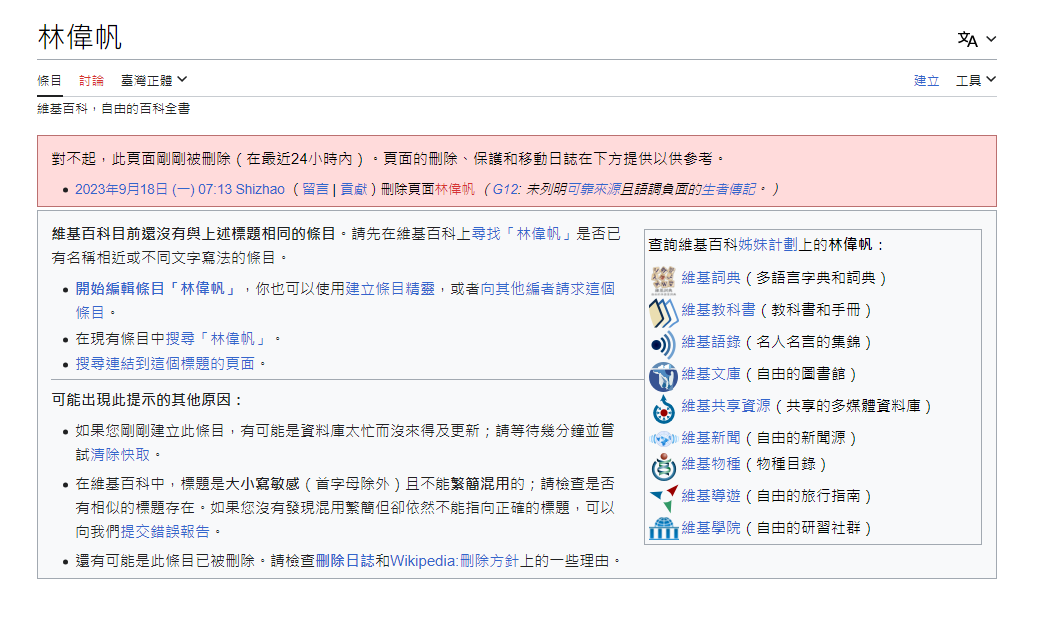Click the page heading 林偉帆
The image size is (1055, 619).
(x=80, y=37)
